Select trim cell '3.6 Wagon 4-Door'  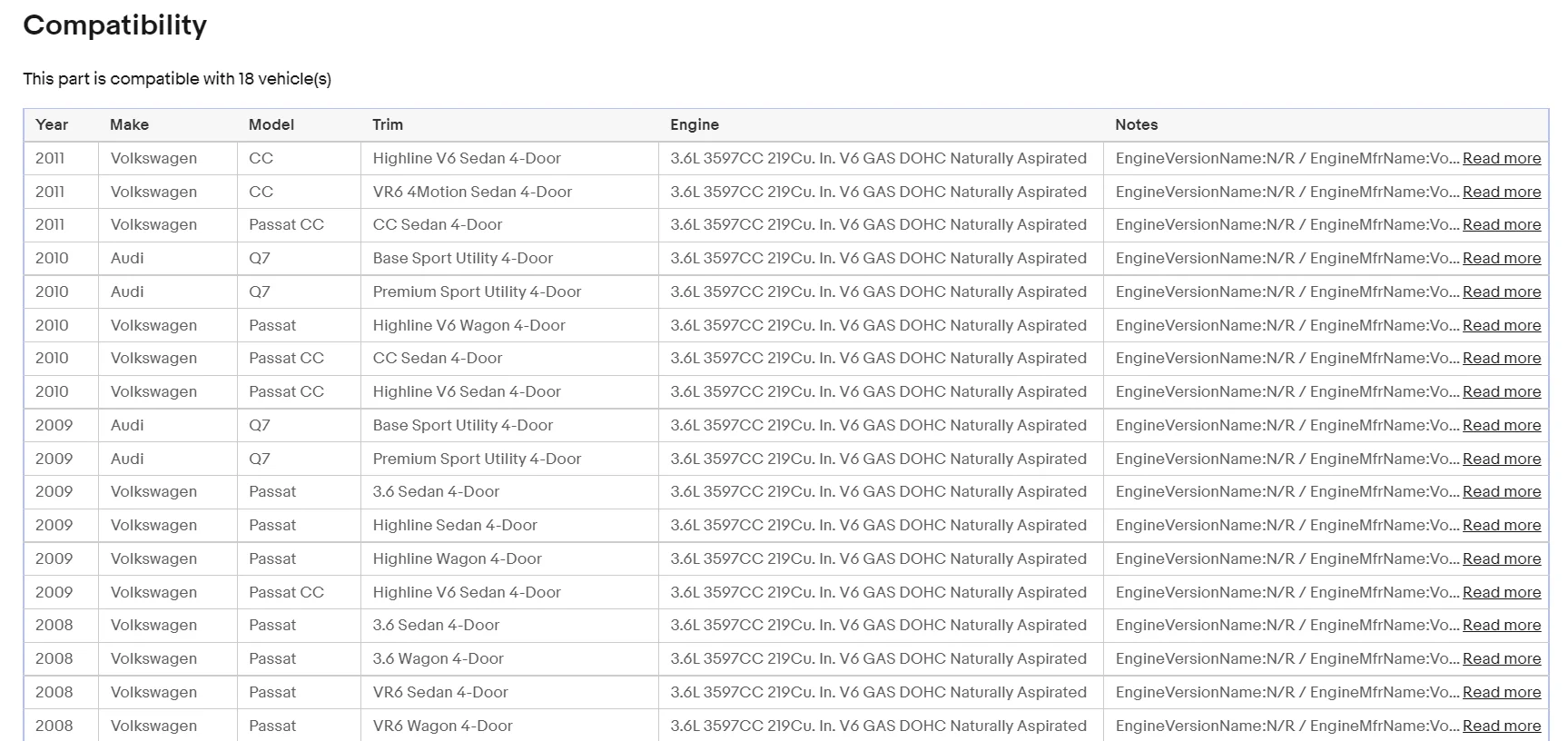coord(439,658)
